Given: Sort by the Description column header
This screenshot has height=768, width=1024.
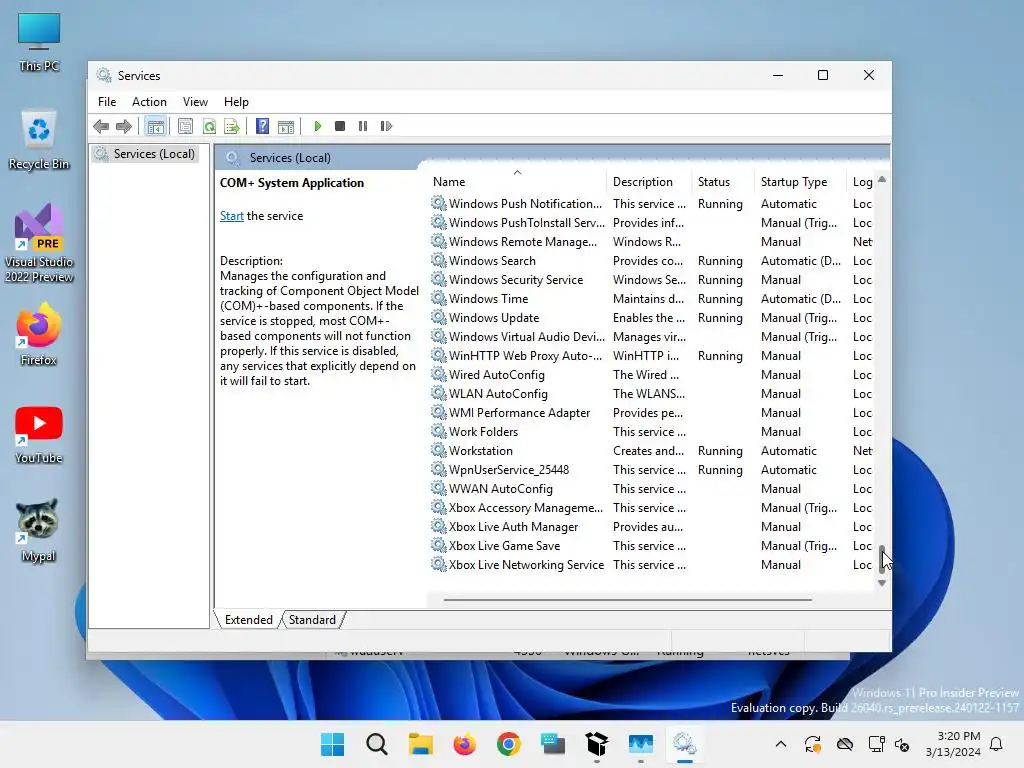Looking at the screenshot, I should click(649, 182).
